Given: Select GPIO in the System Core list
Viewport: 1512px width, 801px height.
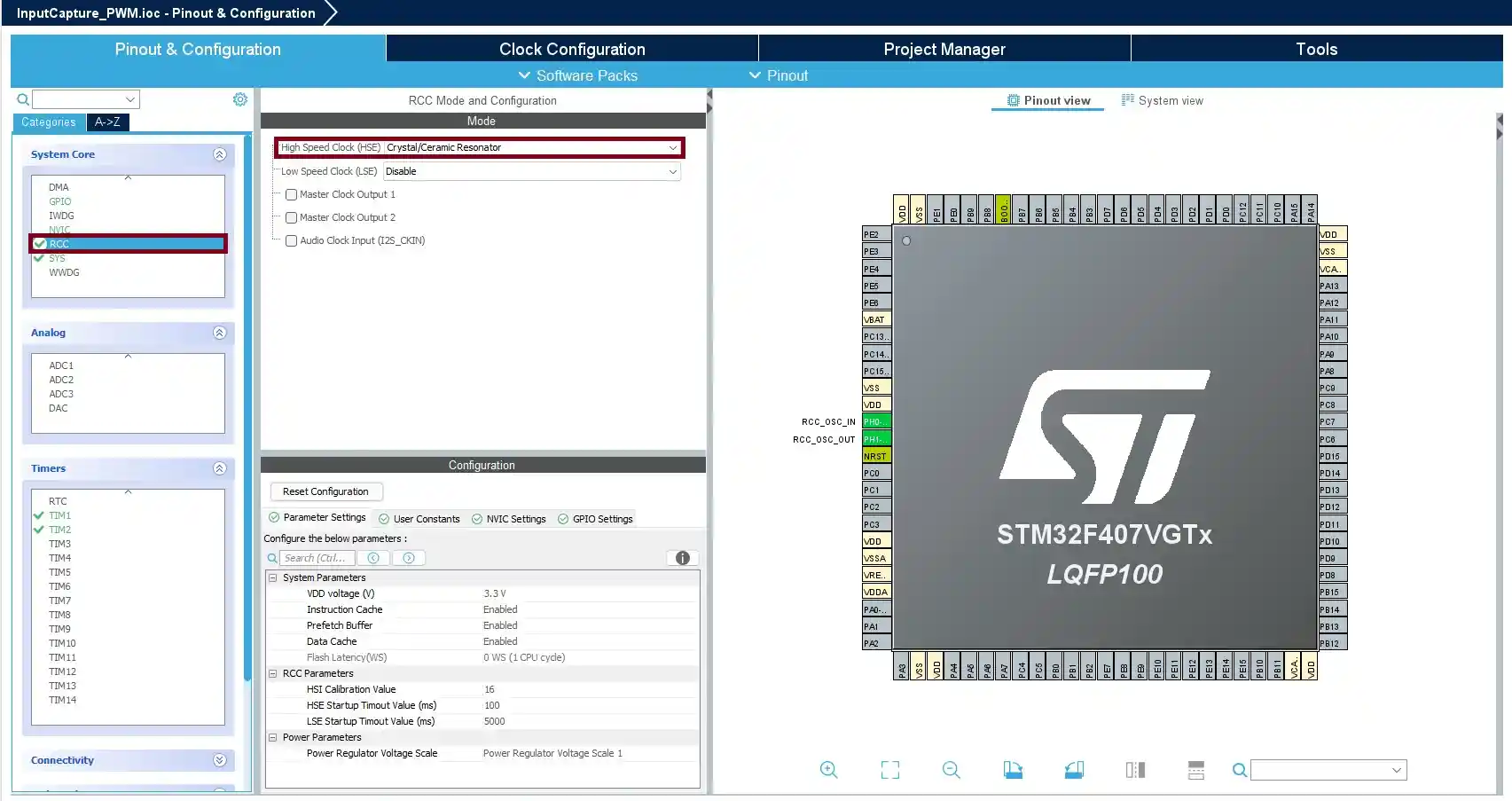Looking at the screenshot, I should [59, 201].
